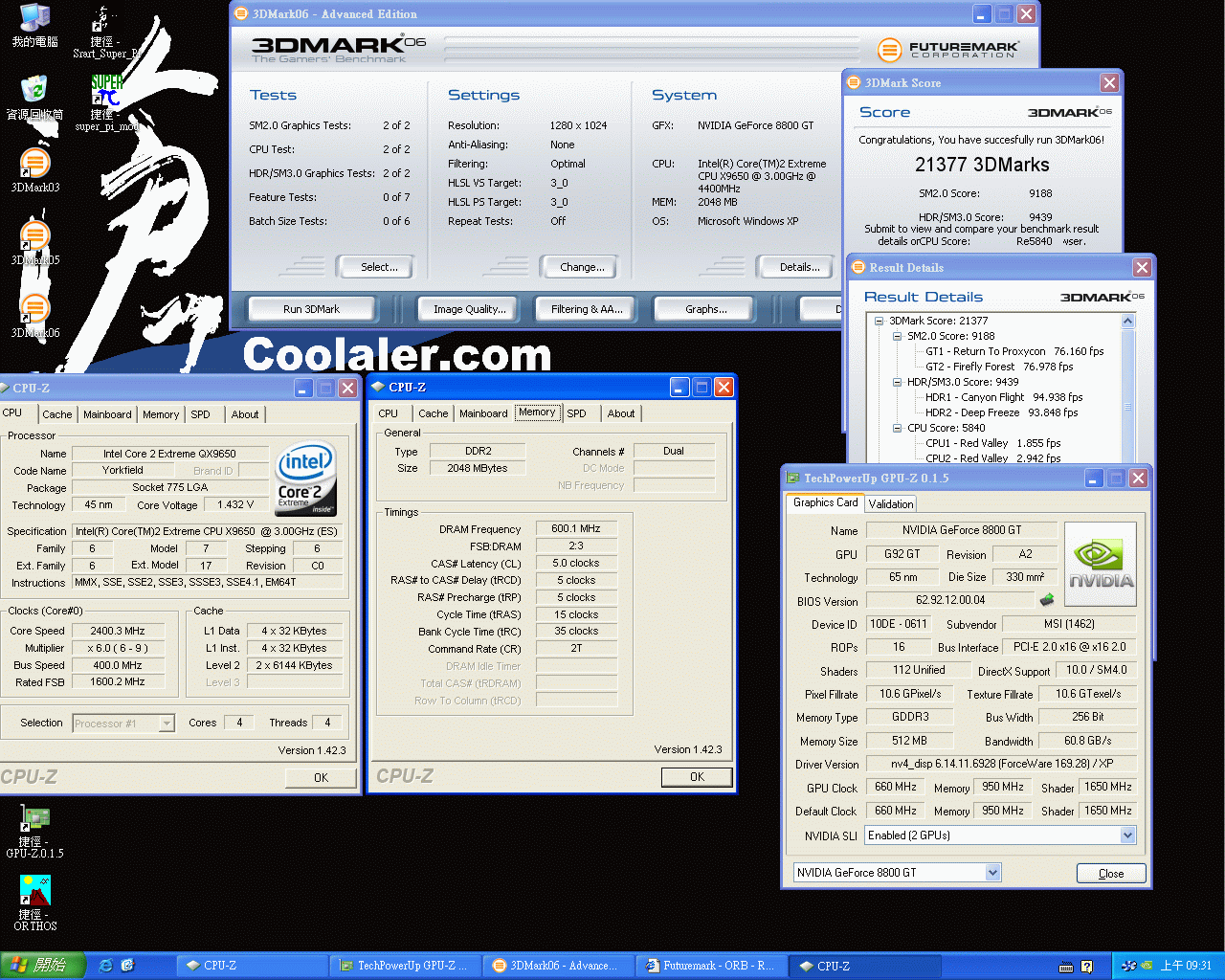Open the 我的電腦 desktop icon
The image size is (1225, 980).
(34, 25)
